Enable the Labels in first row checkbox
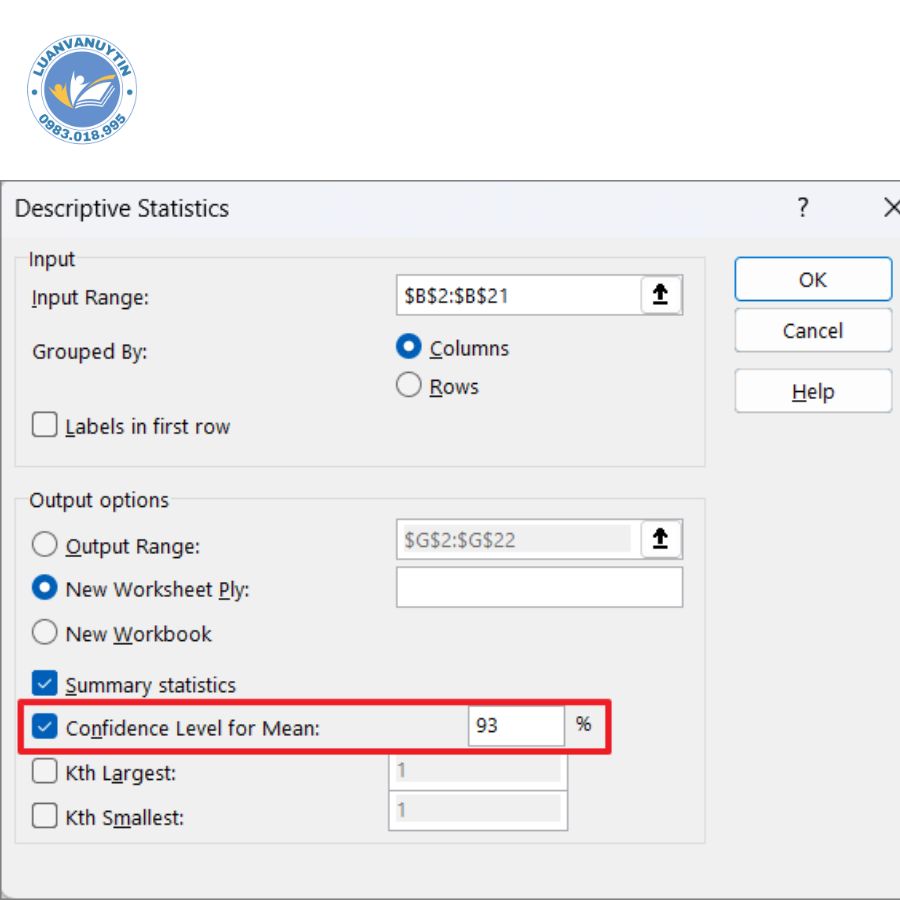This screenshot has width=900, height=900. coord(45,426)
